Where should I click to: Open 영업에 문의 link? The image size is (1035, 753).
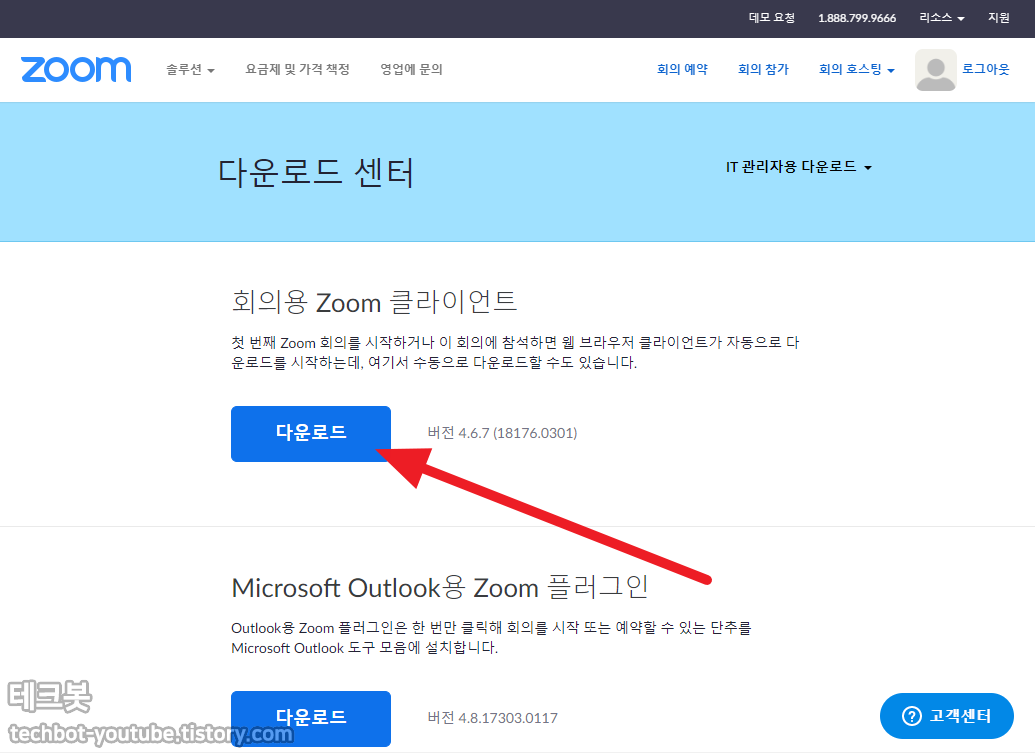pos(411,69)
